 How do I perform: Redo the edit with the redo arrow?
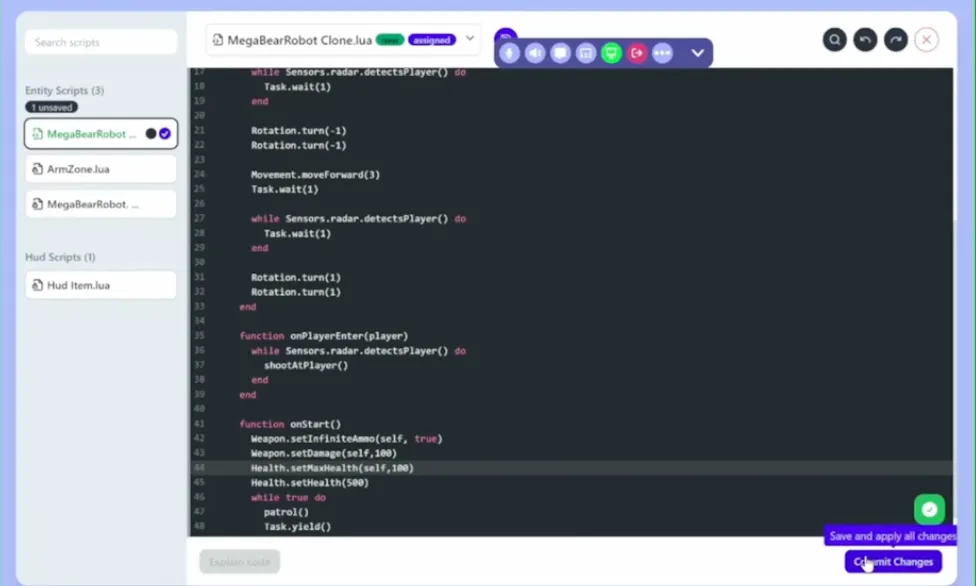(x=896, y=40)
